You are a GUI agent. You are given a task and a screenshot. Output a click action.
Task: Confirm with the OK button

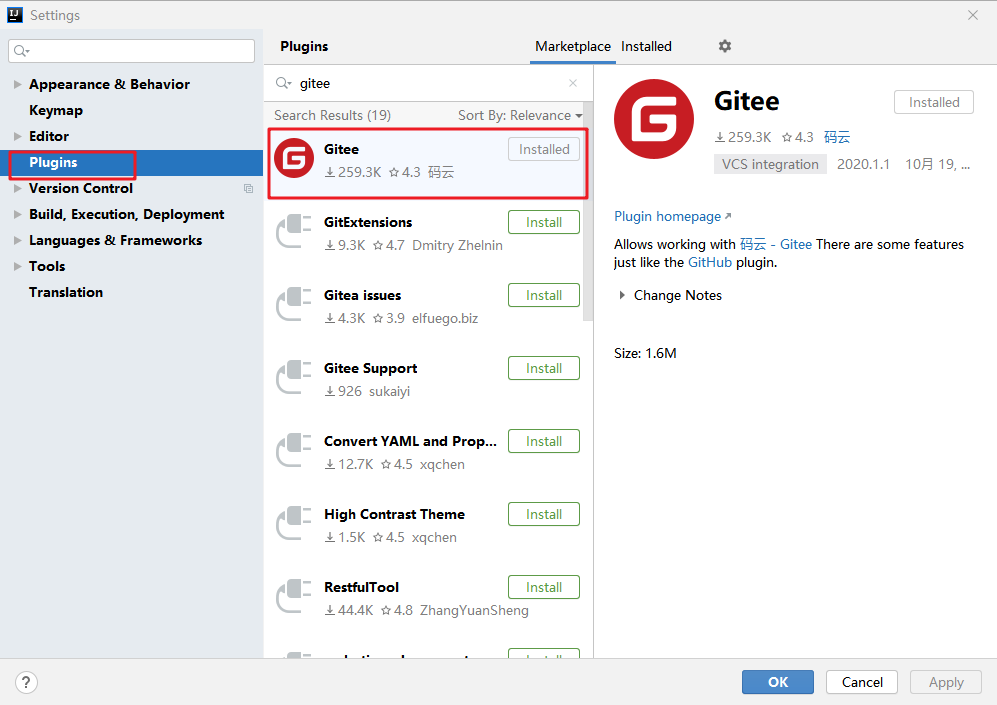tap(778, 682)
